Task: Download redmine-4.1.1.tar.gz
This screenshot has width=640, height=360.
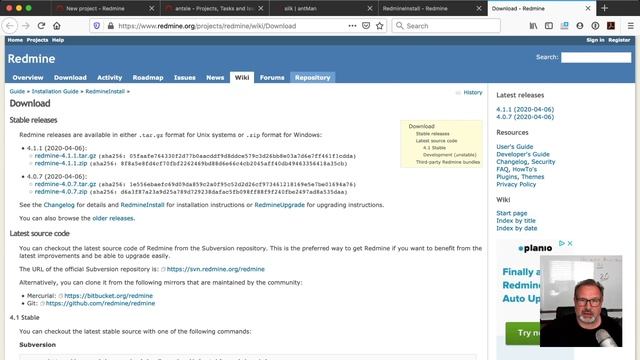Action: pyautogui.click(x=65, y=156)
